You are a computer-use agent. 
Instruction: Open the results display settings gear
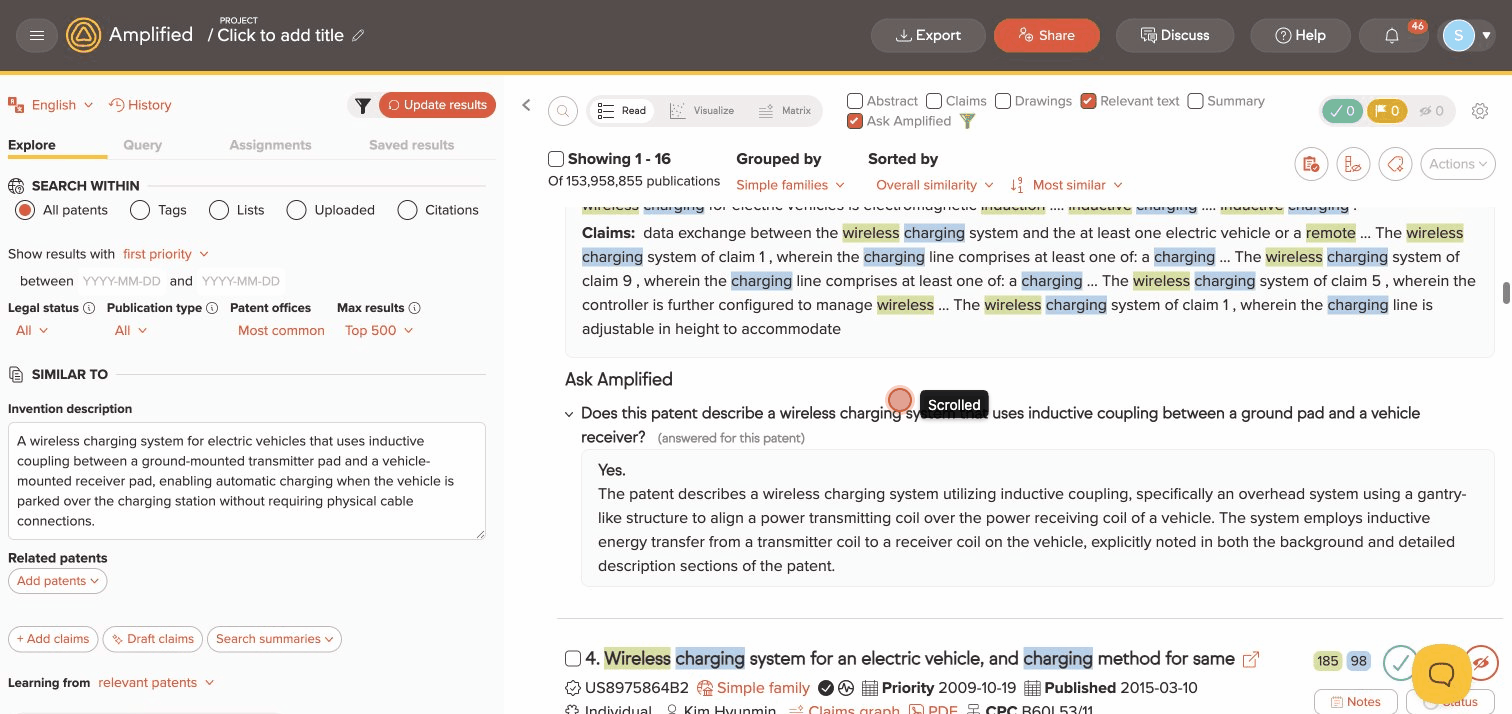tap(1480, 111)
